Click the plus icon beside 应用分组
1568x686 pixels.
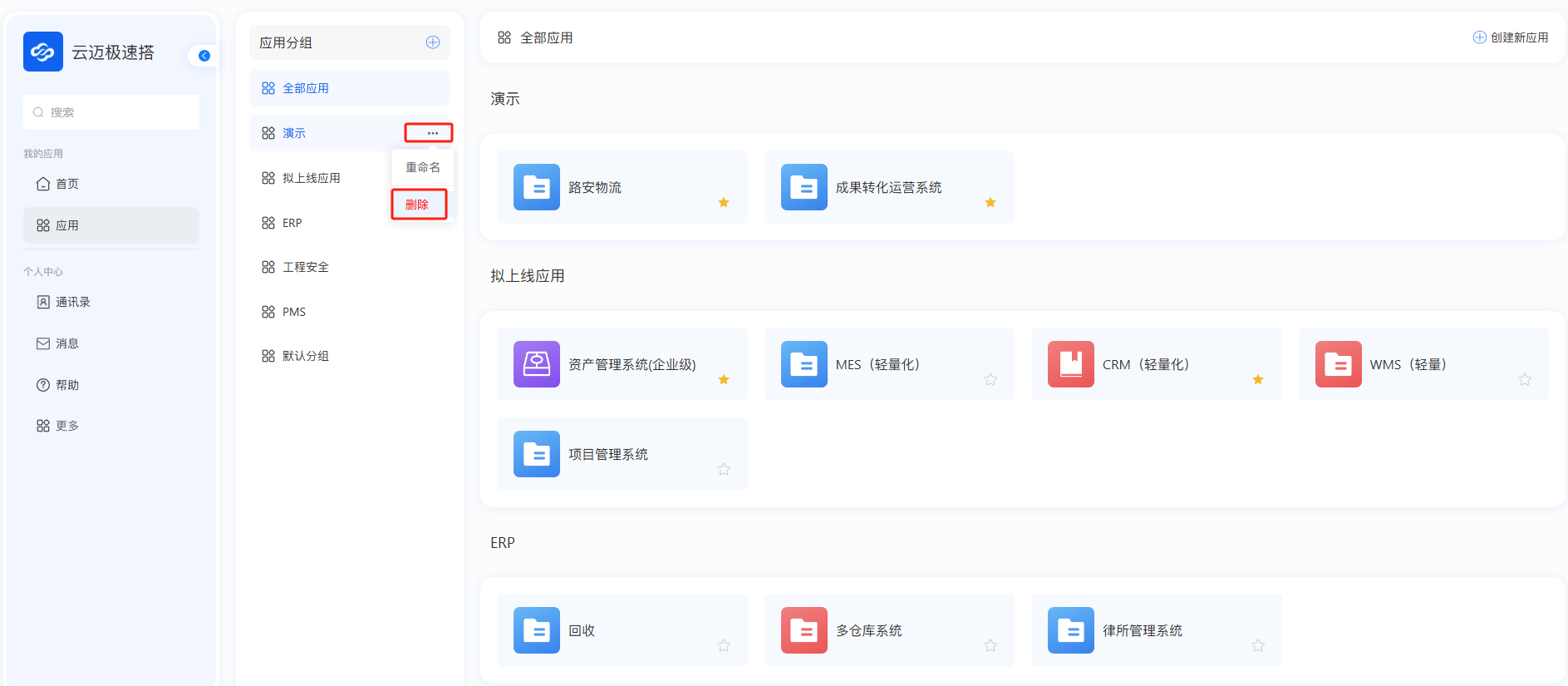432,42
